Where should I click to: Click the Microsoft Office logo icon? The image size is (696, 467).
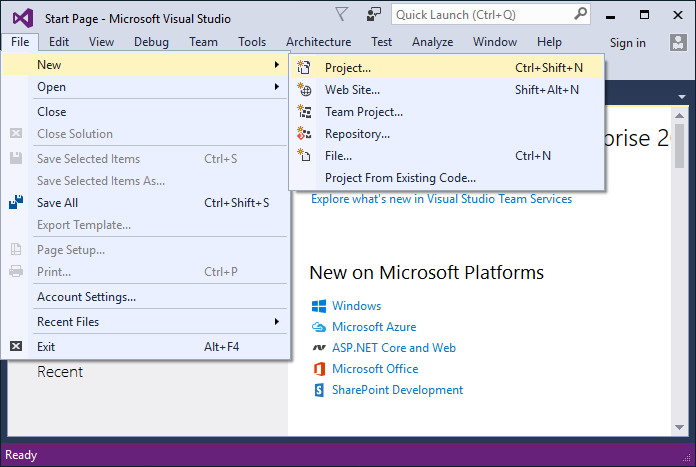[319, 368]
